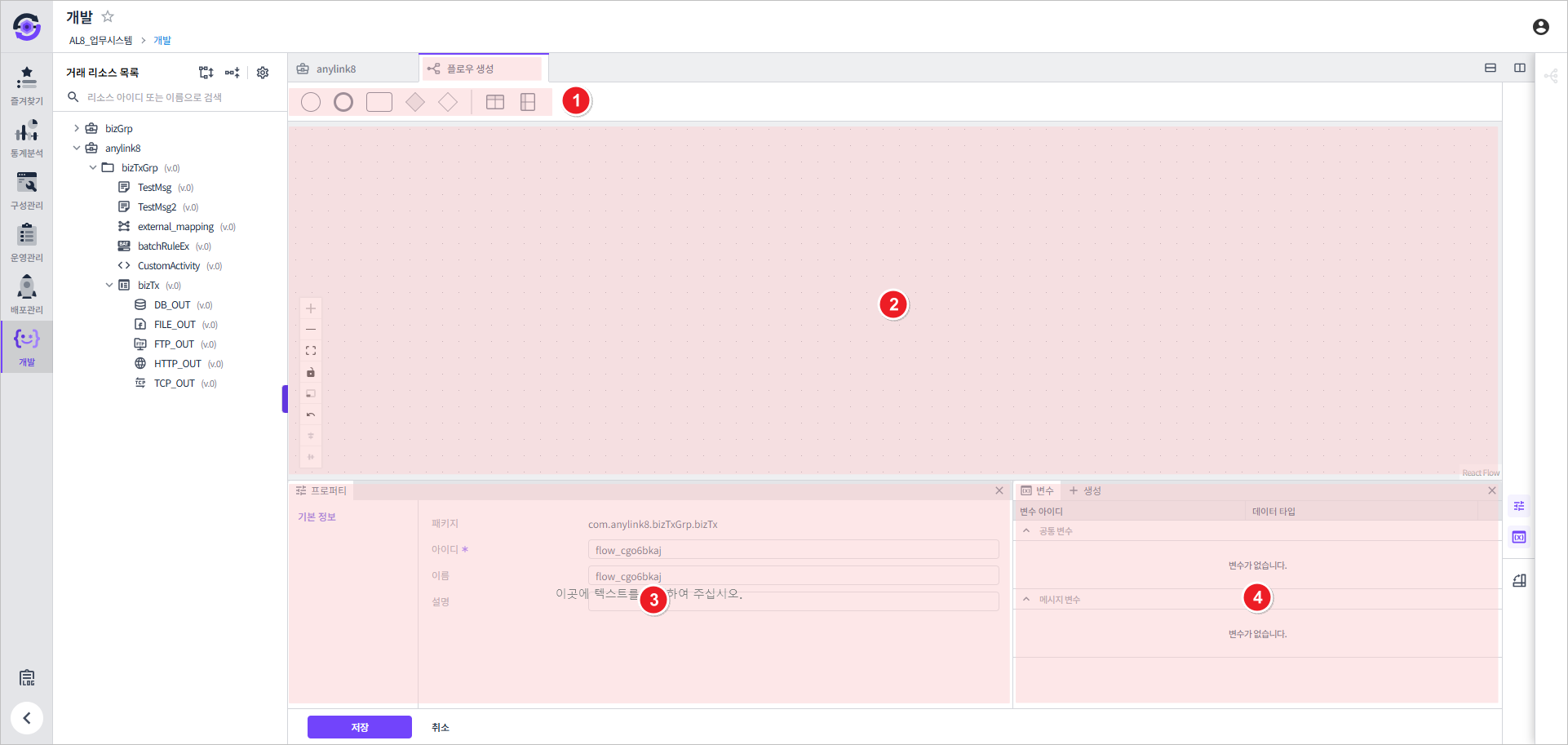
Task: Fit the flow canvas to view
Action: click(311, 351)
